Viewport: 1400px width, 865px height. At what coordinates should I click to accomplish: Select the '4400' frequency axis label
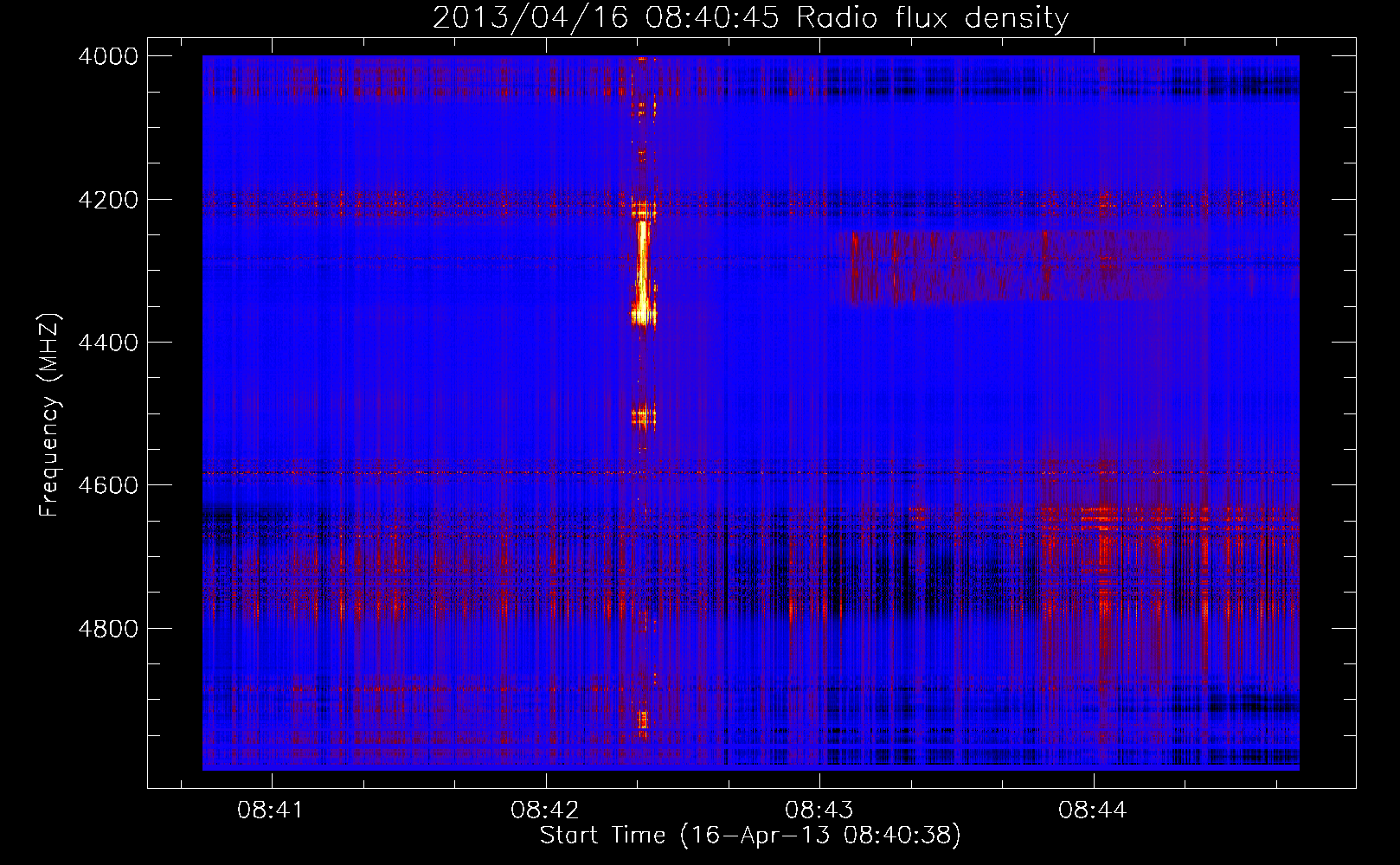point(108,343)
